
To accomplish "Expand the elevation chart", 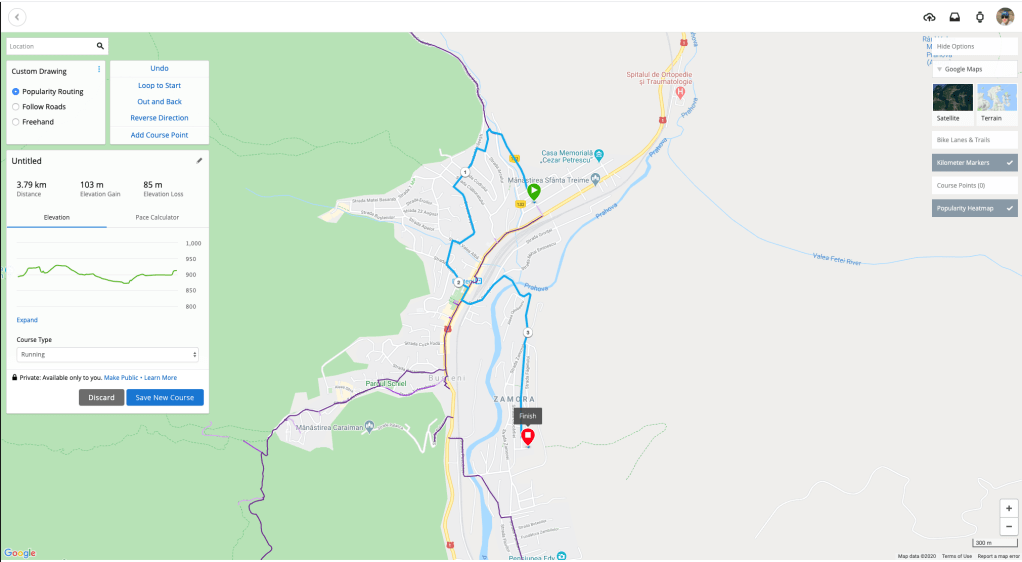I will click(x=27, y=320).
